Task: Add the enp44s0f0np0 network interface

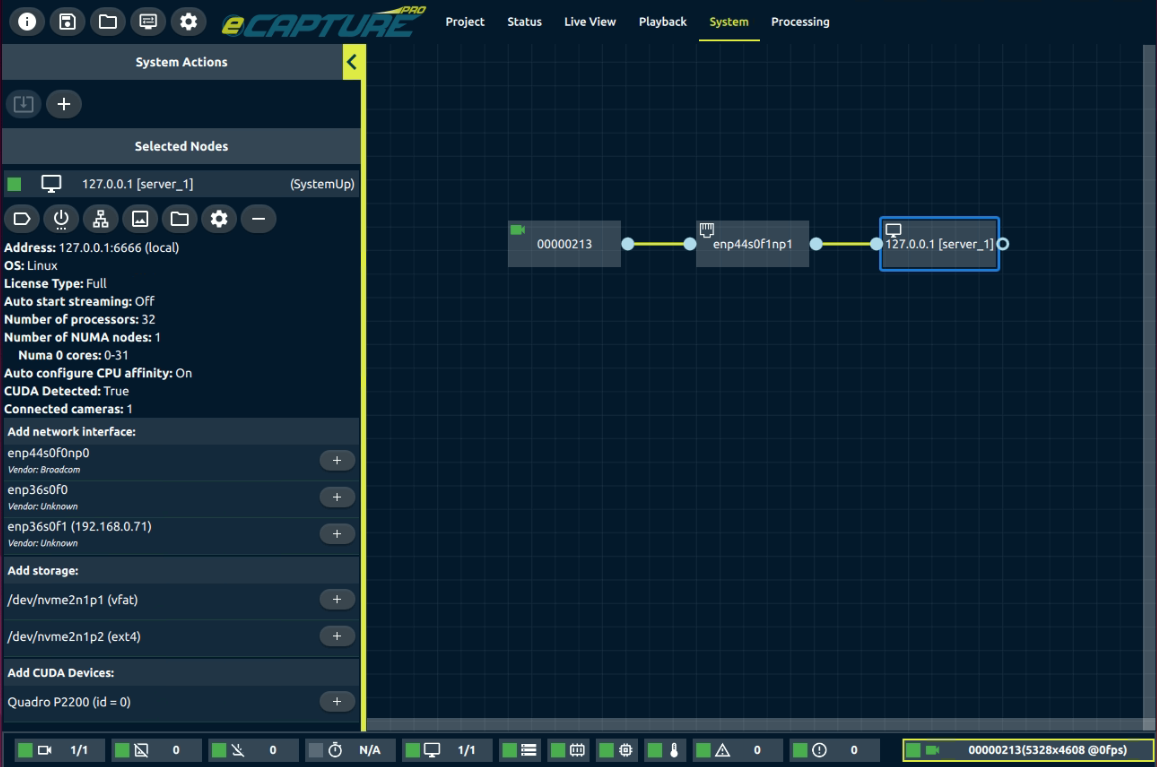Action: coord(337,460)
